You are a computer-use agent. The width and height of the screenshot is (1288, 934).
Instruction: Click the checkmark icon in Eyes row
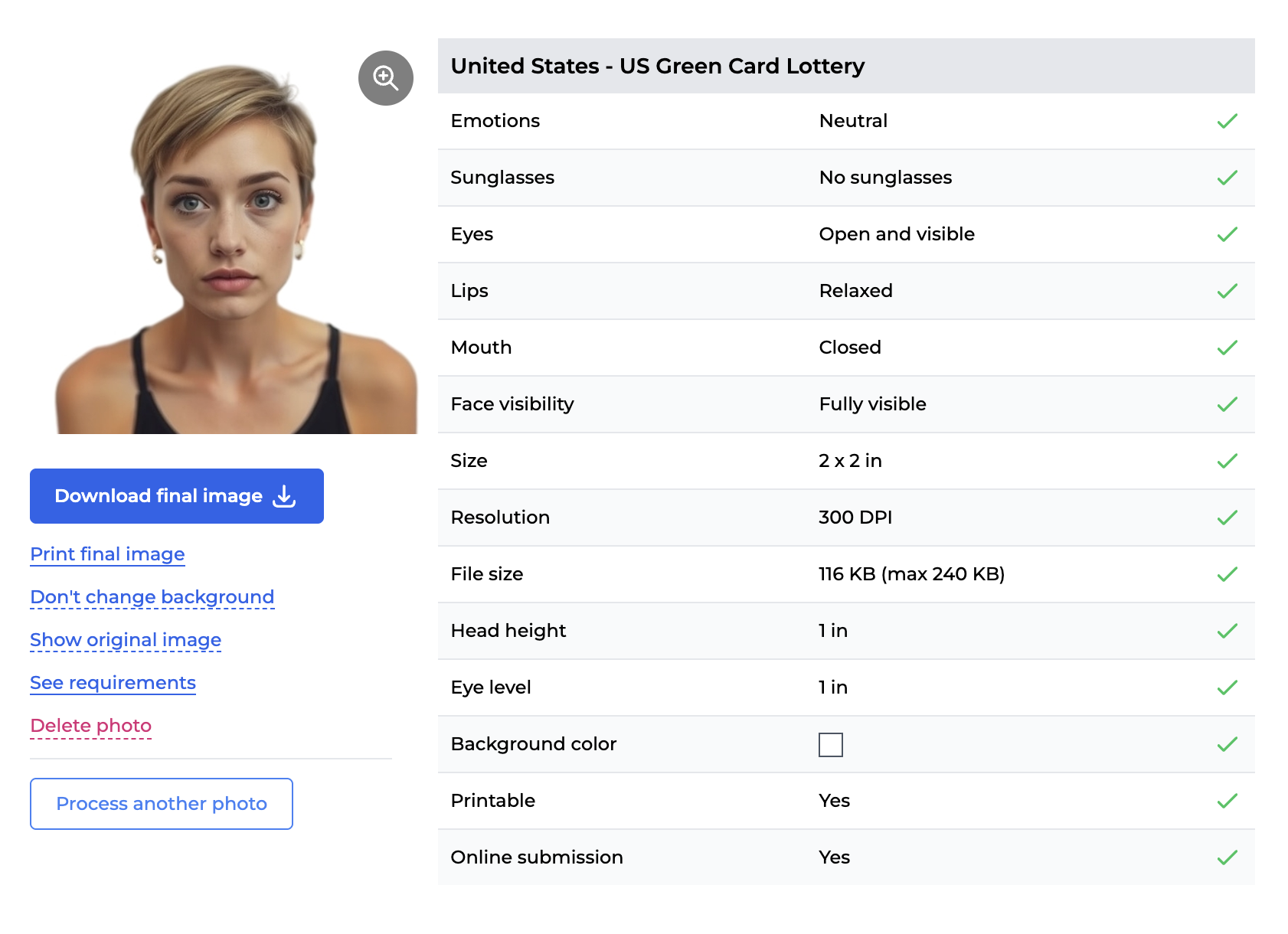click(1227, 234)
